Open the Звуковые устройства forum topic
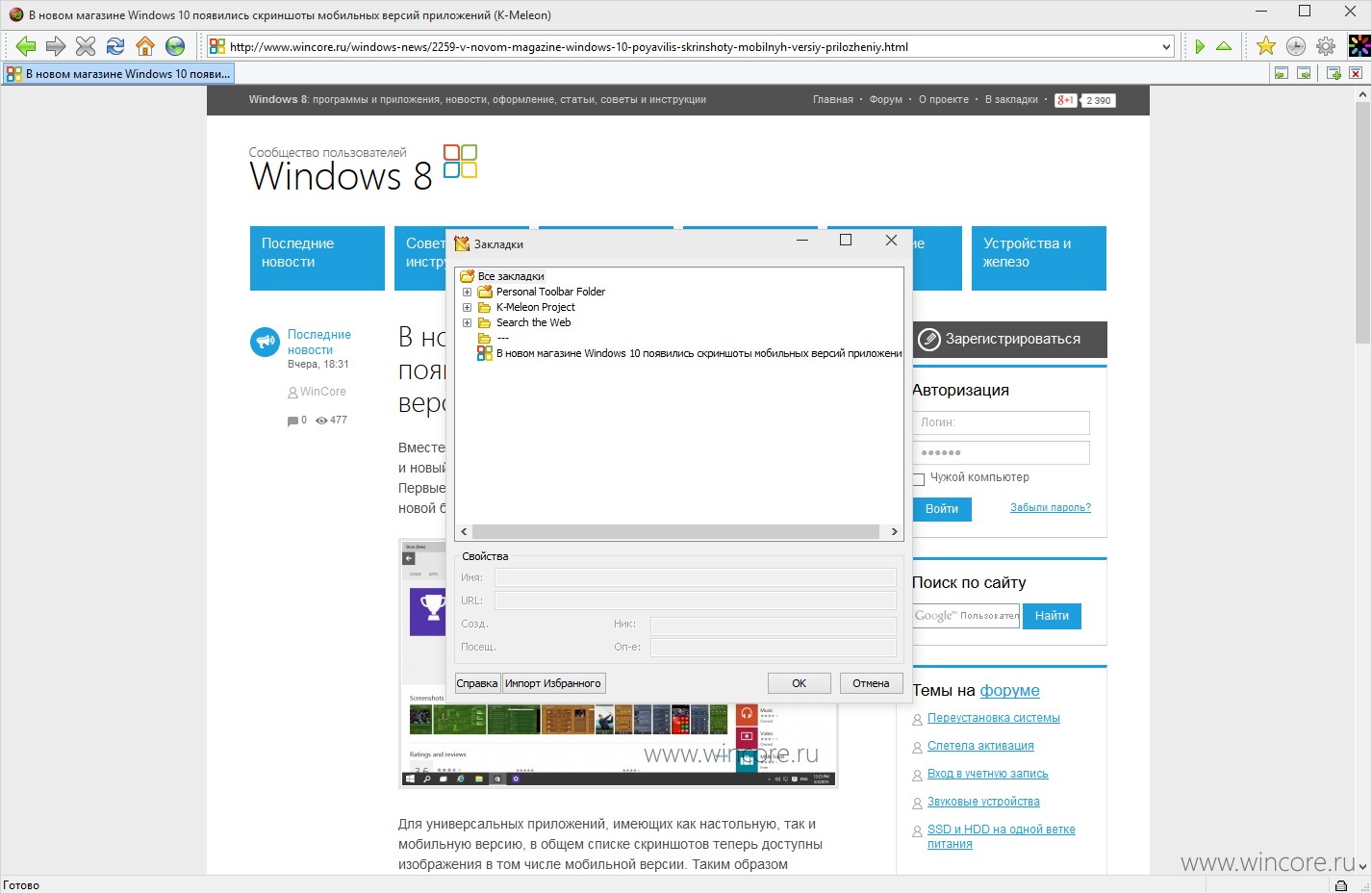Image resolution: width=1372 pixels, height=894 pixels. (983, 802)
